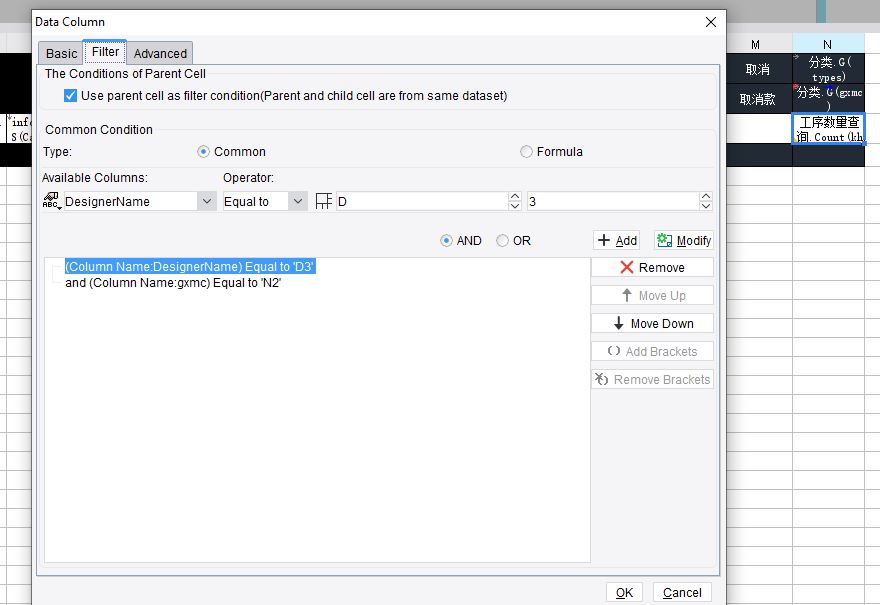The width and height of the screenshot is (880, 605).
Task: Click the column letter D field
Action: click(x=422, y=201)
